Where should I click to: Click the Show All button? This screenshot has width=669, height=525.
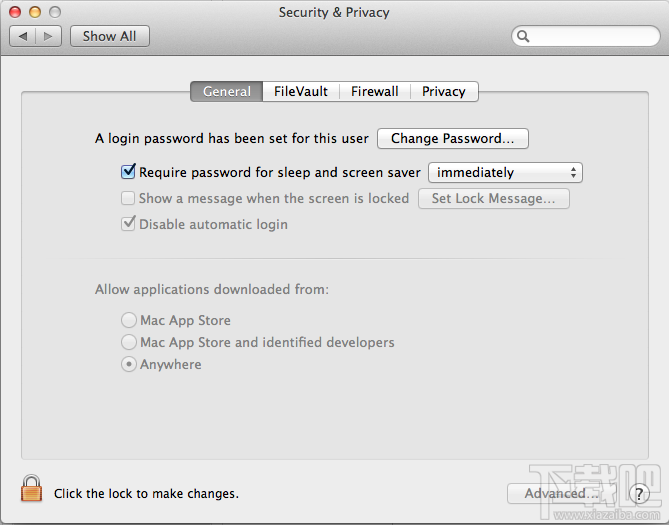tap(110, 36)
